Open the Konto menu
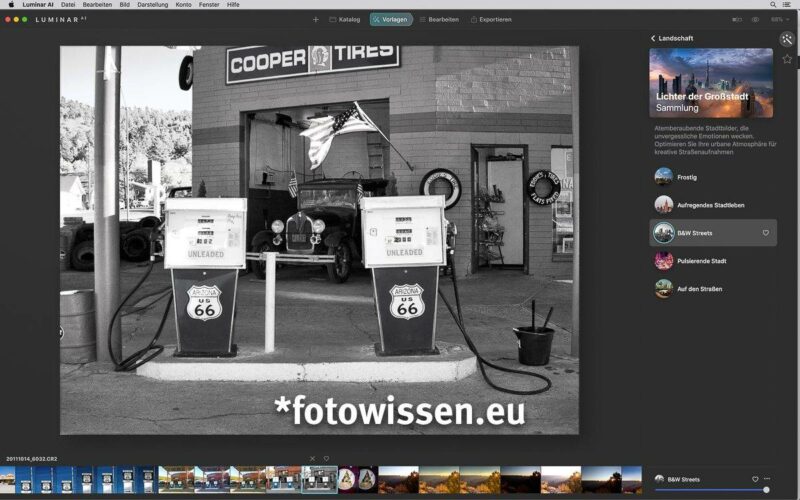 pos(183,5)
